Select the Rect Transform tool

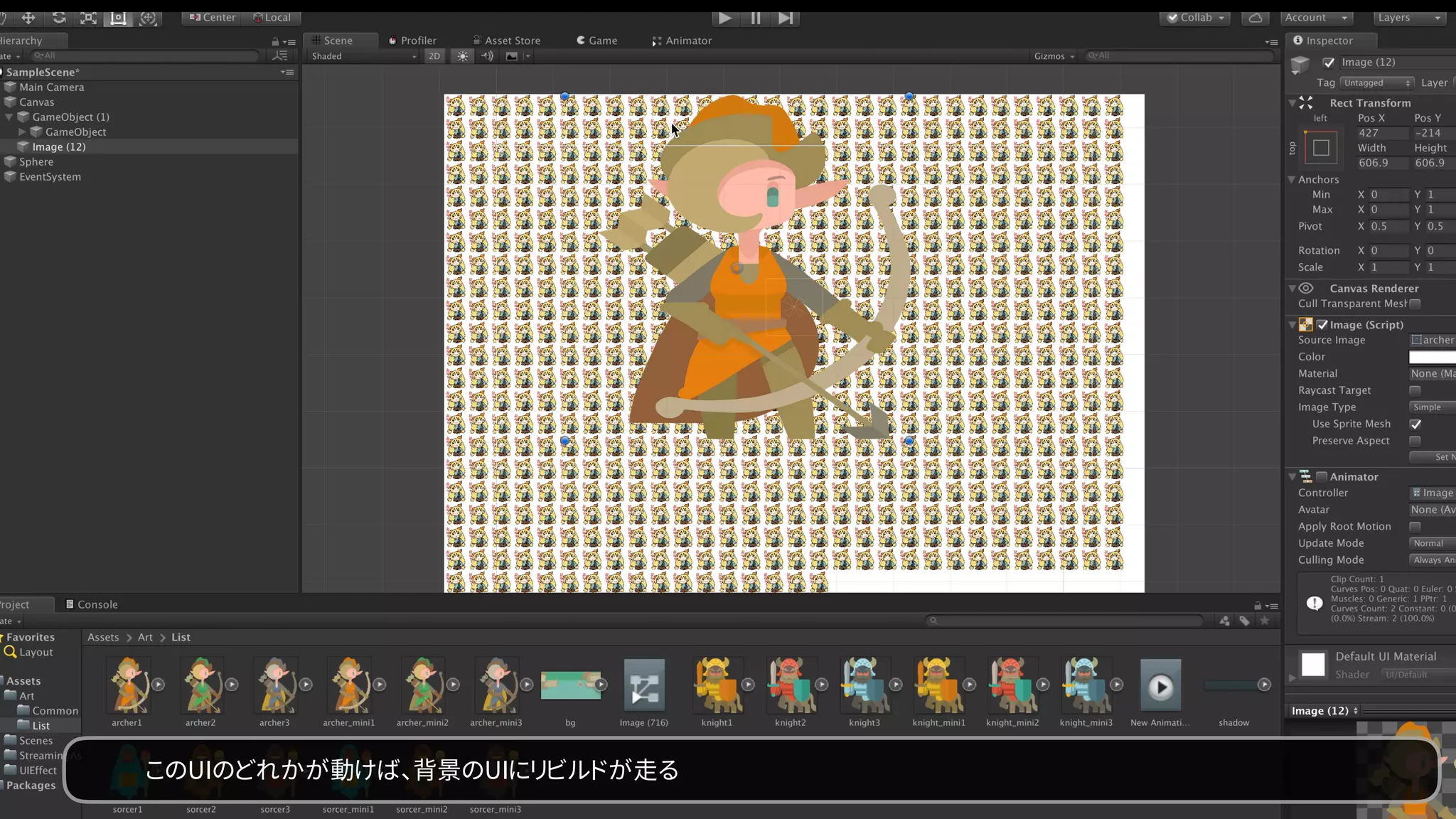coord(118,18)
